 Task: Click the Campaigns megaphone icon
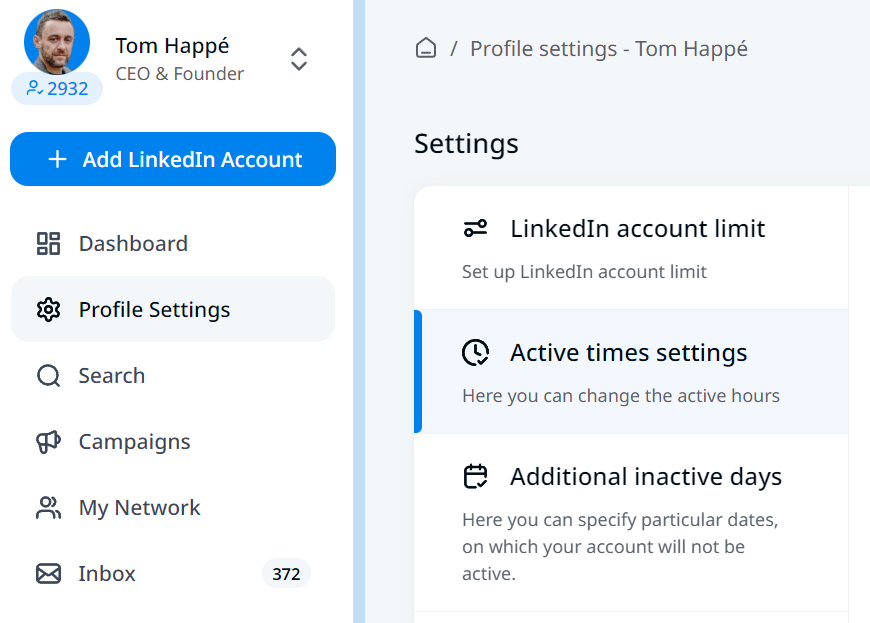[x=48, y=442]
